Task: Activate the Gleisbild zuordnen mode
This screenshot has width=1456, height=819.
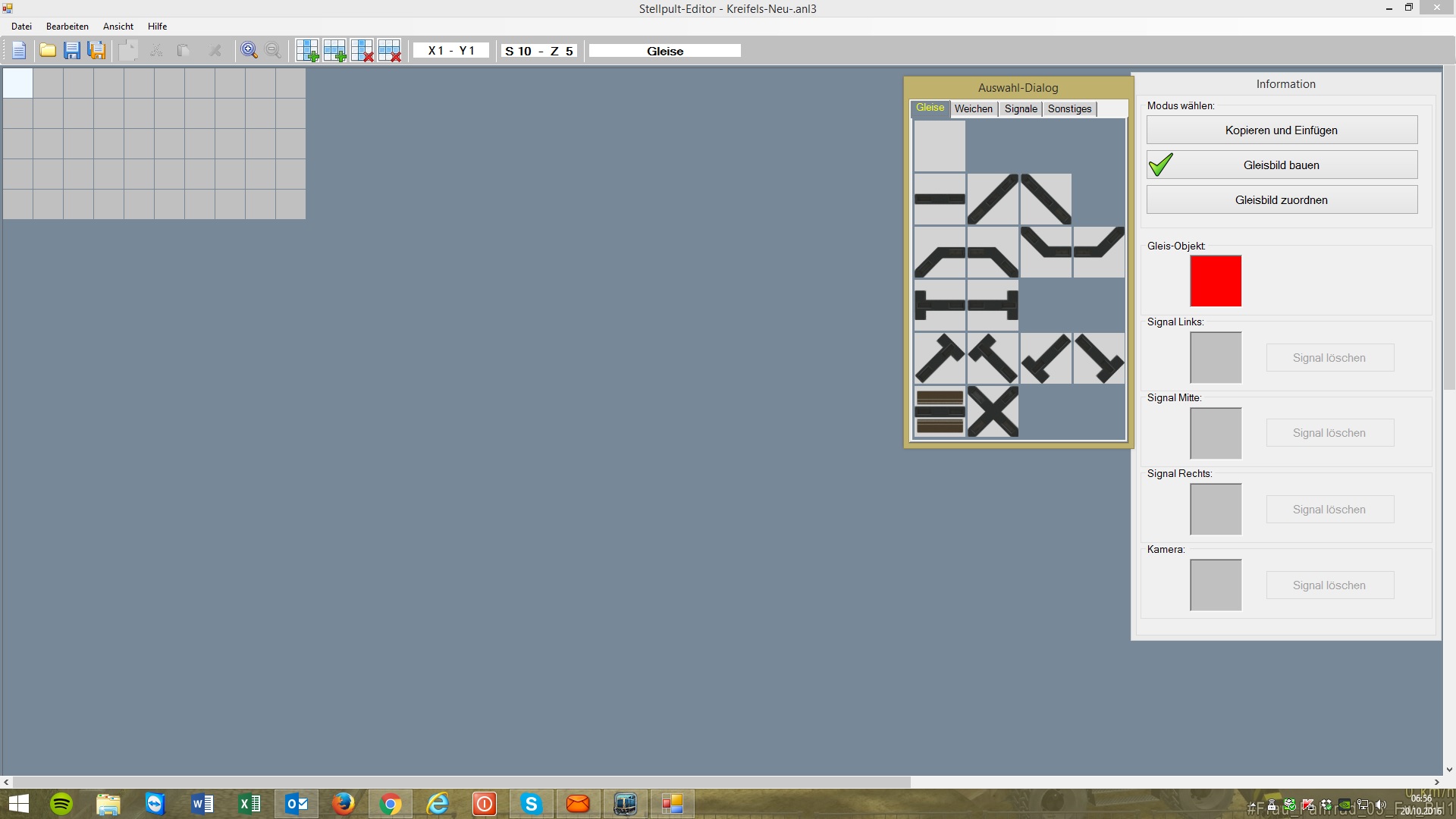Action: (x=1281, y=200)
